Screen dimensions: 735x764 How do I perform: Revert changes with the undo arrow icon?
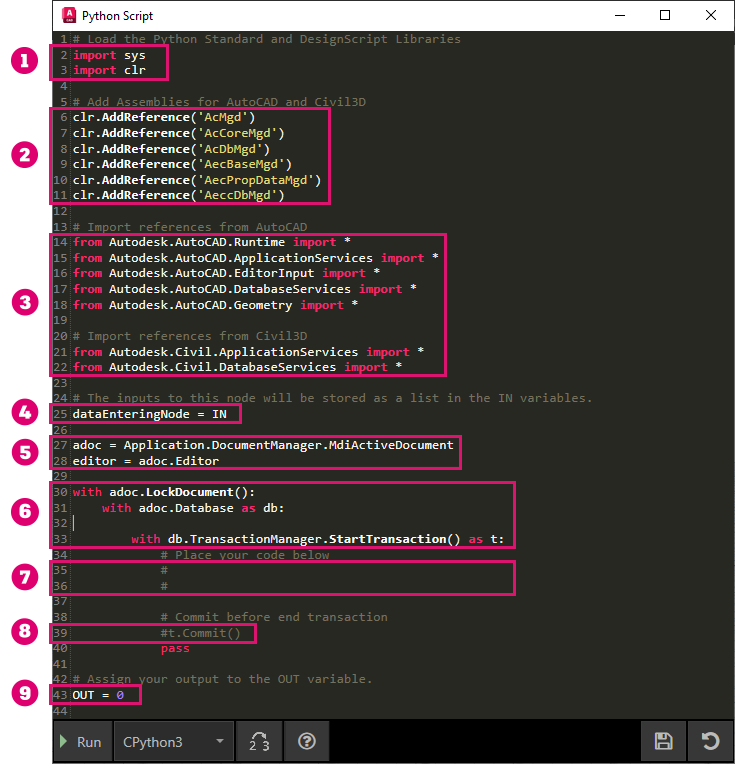pyautogui.click(x=710, y=741)
